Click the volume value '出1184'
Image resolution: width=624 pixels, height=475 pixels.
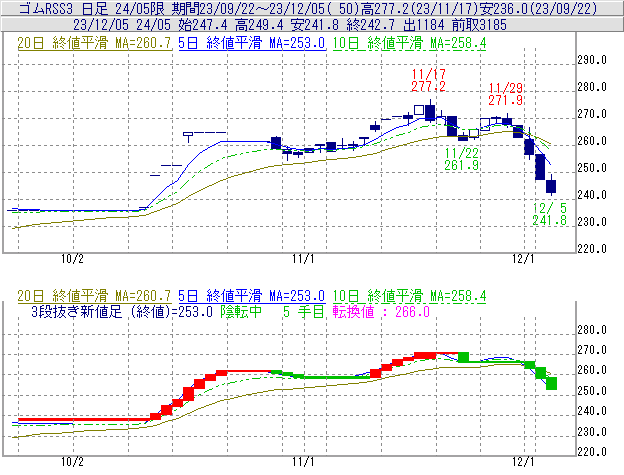click(423, 25)
